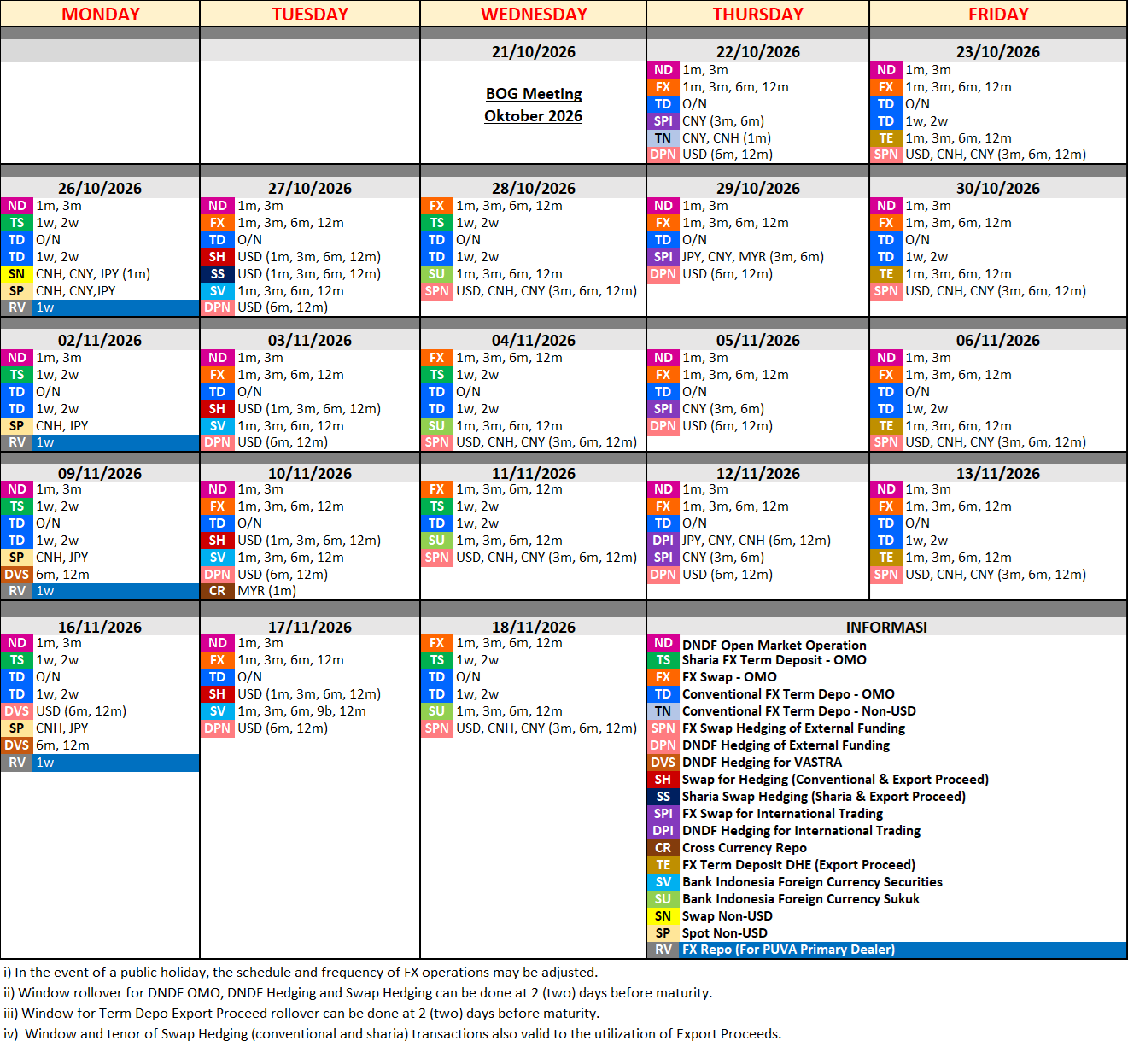Click the TN swatch beside Conventional FX Term Depo - Non-USD
The image size is (1128, 1064).
(663, 711)
